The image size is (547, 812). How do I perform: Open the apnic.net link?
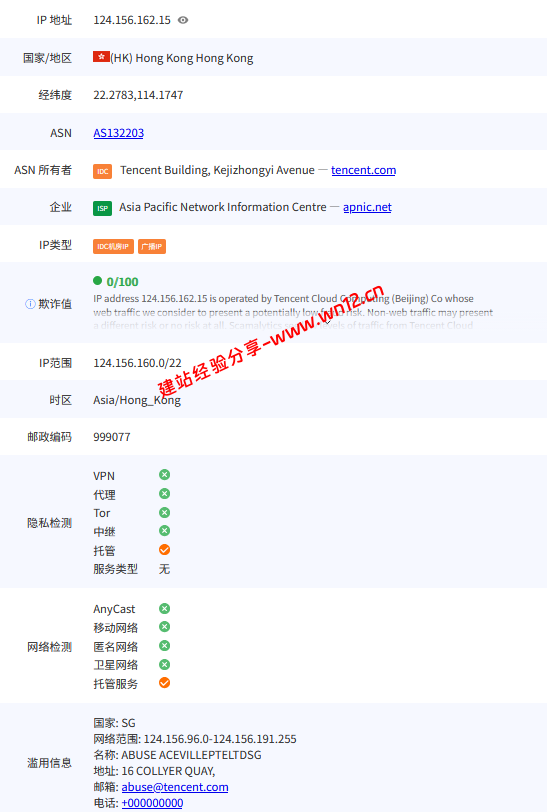[x=367, y=207]
